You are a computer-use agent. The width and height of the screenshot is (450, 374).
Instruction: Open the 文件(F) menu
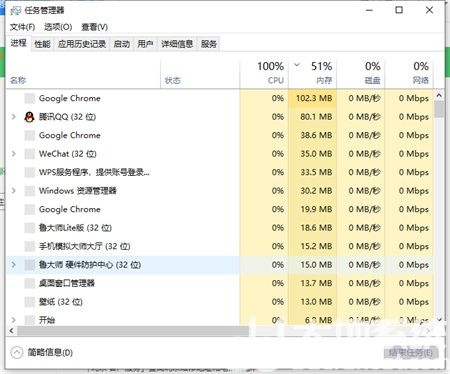pos(22,27)
